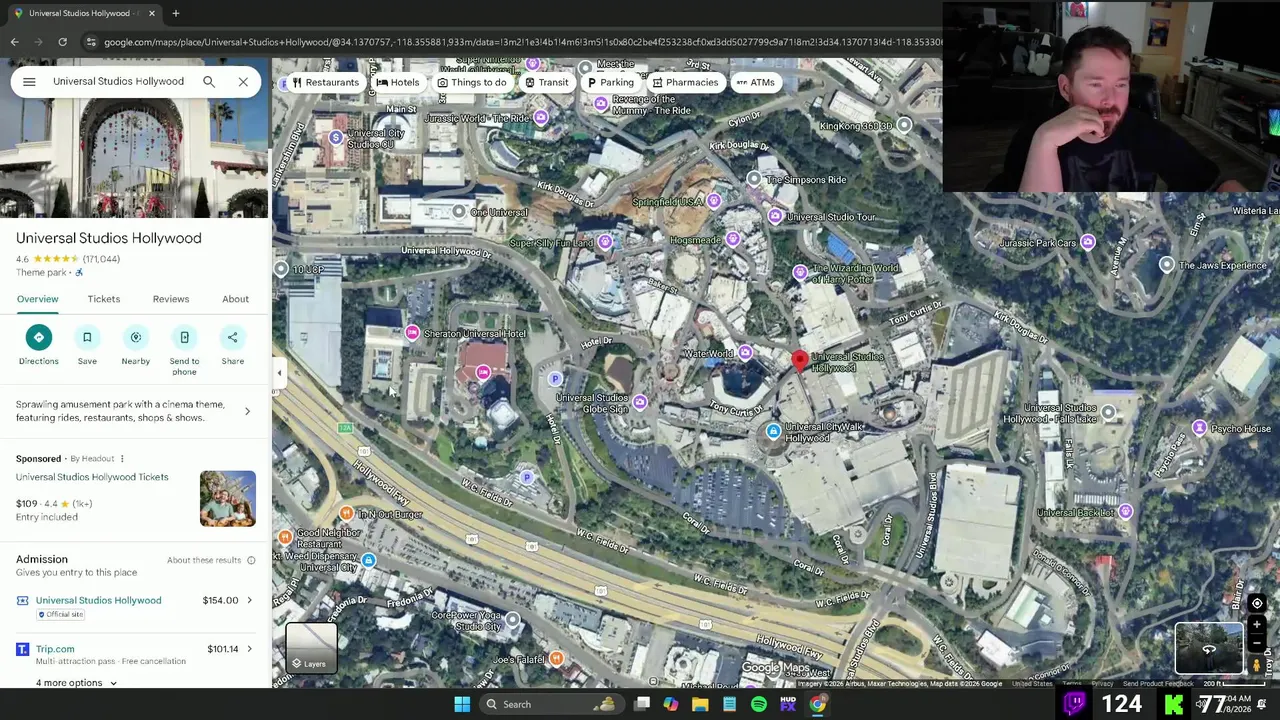This screenshot has height=720, width=1280.
Task: Open Universal Studios Hollywood official site admission
Action: (98, 600)
